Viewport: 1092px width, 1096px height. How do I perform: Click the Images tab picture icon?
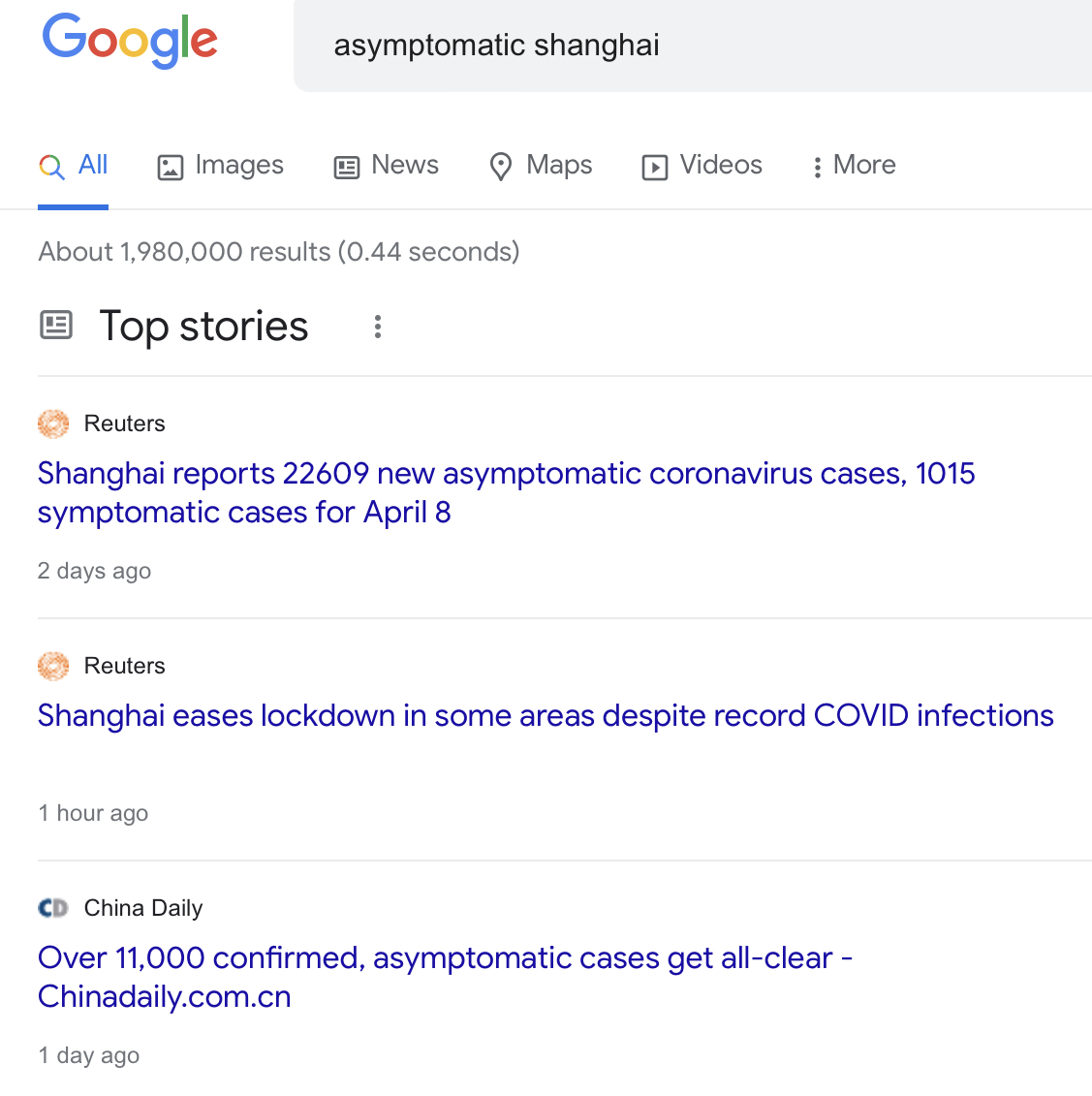[x=171, y=168]
